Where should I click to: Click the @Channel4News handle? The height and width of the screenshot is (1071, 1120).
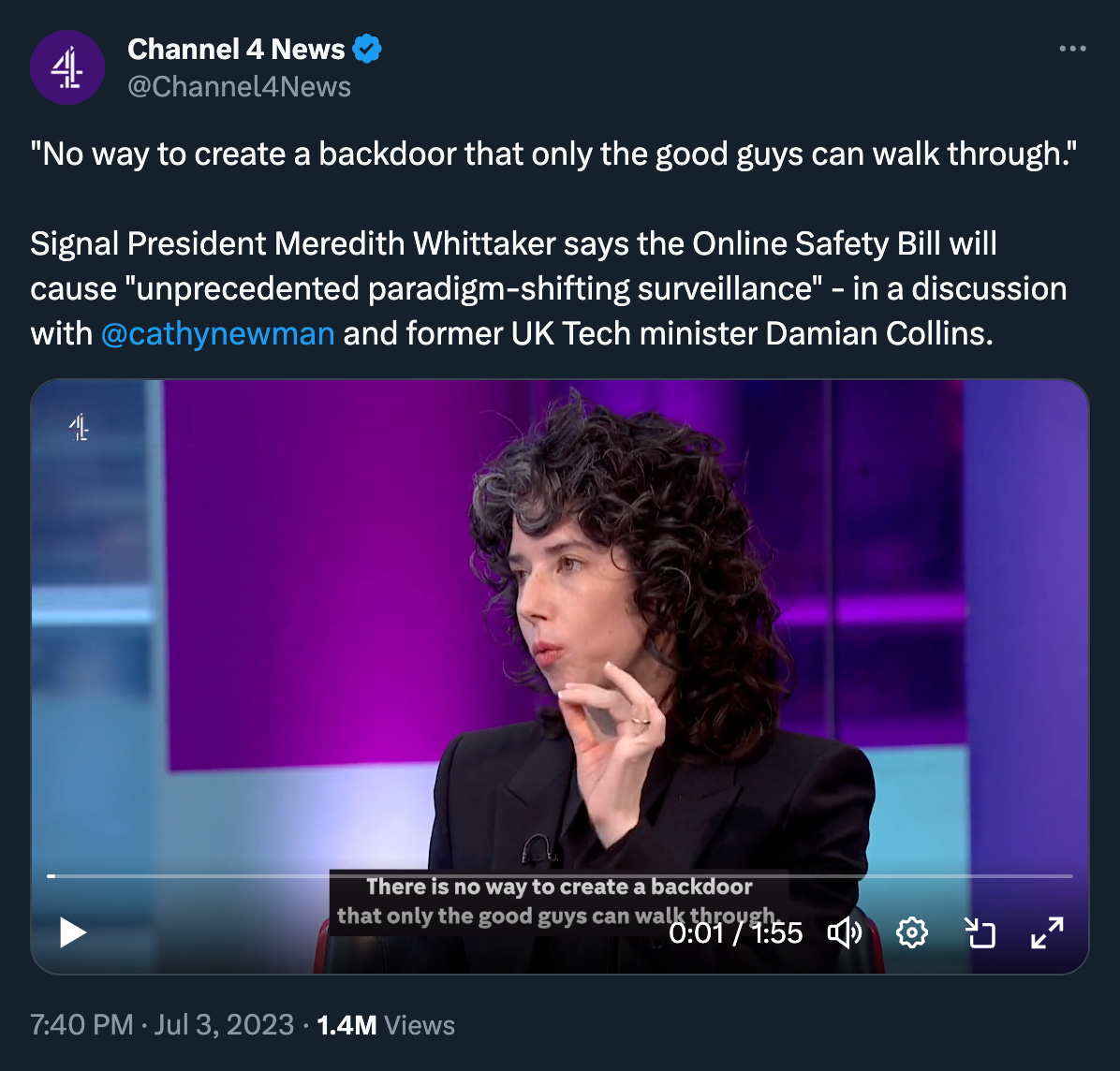click(x=239, y=86)
